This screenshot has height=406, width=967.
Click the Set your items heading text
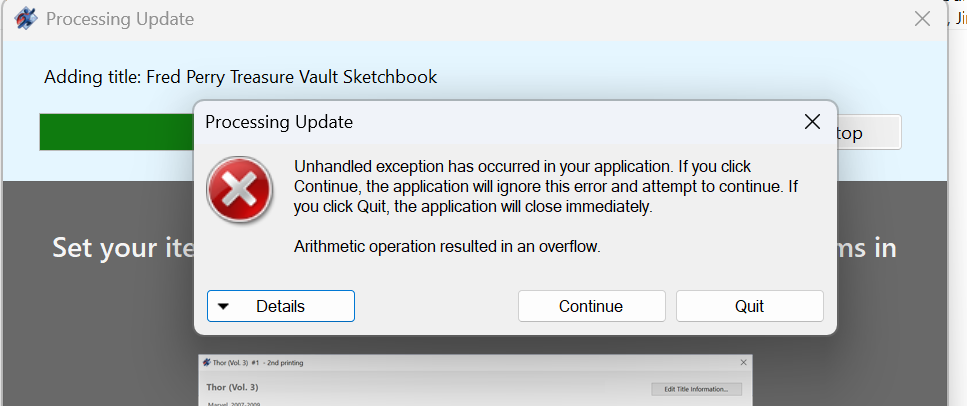point(123,248)
